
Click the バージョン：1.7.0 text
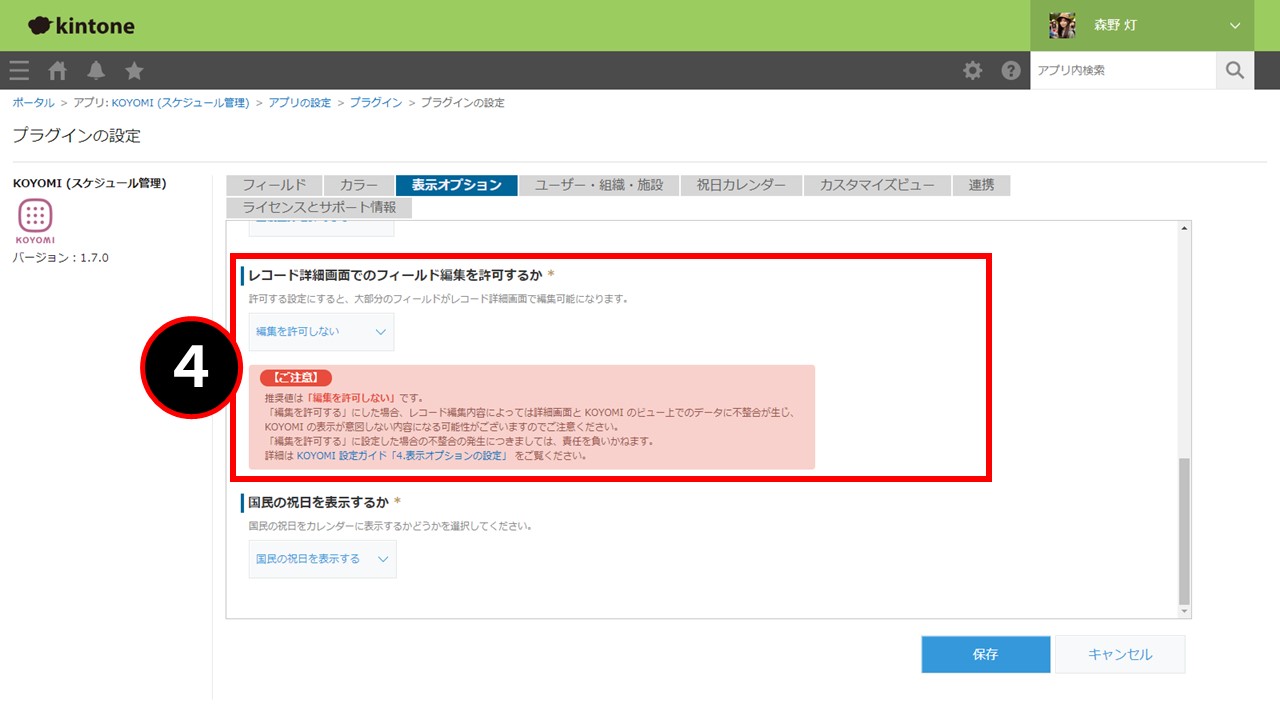point(60,258)
